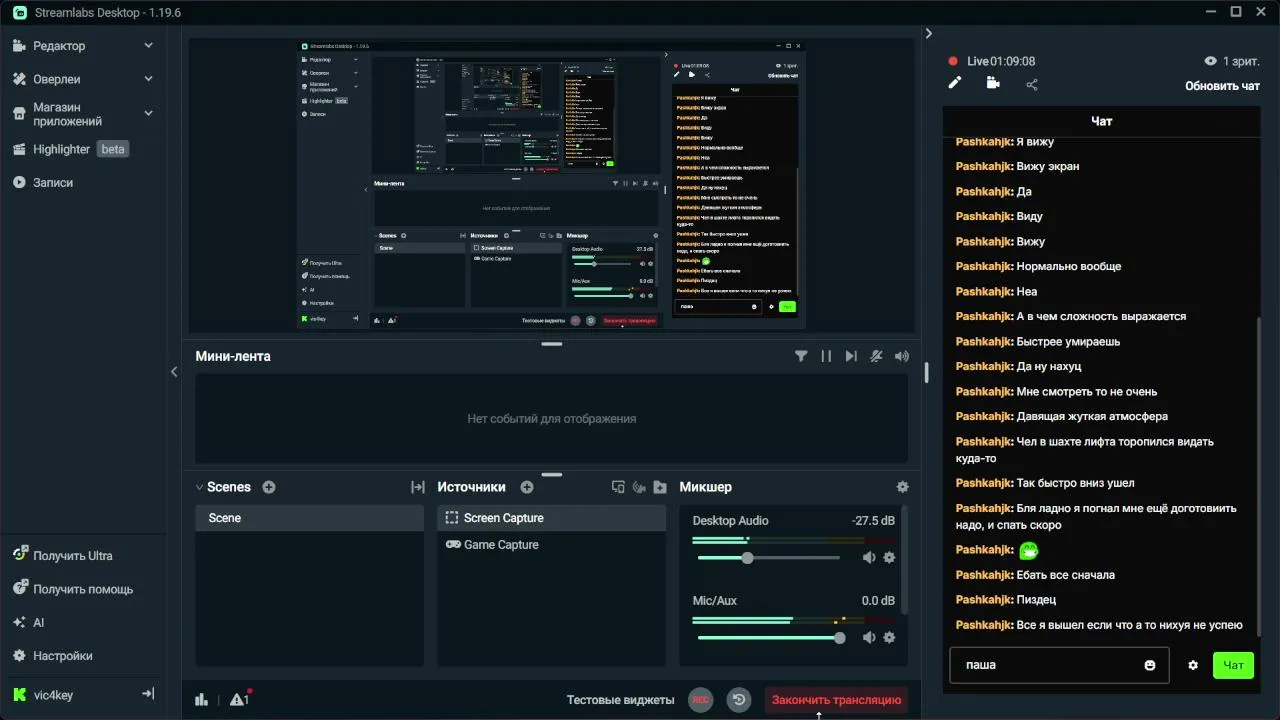
Task: Click the chat panel vertical scrollbar
Action: click(1259, 475)
